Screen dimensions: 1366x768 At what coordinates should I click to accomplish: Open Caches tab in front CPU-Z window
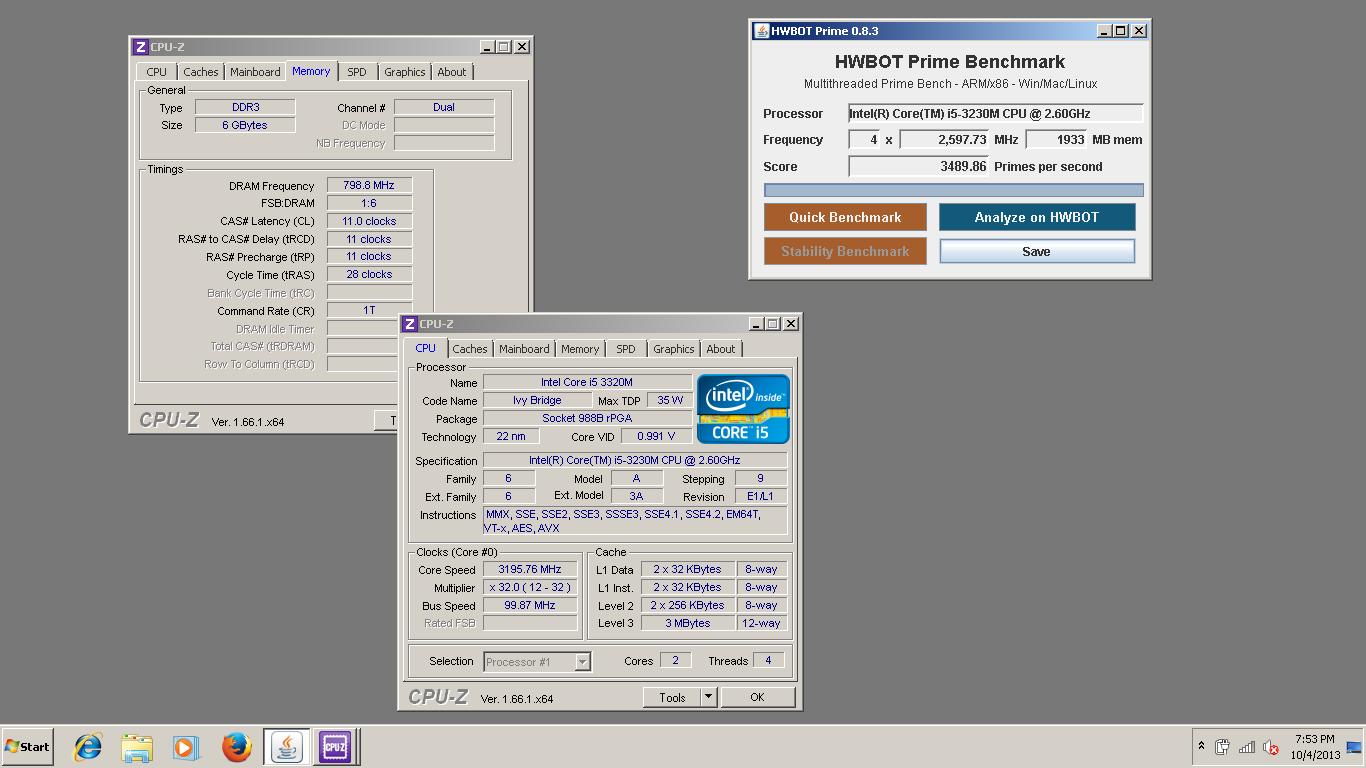coord(469,349)
